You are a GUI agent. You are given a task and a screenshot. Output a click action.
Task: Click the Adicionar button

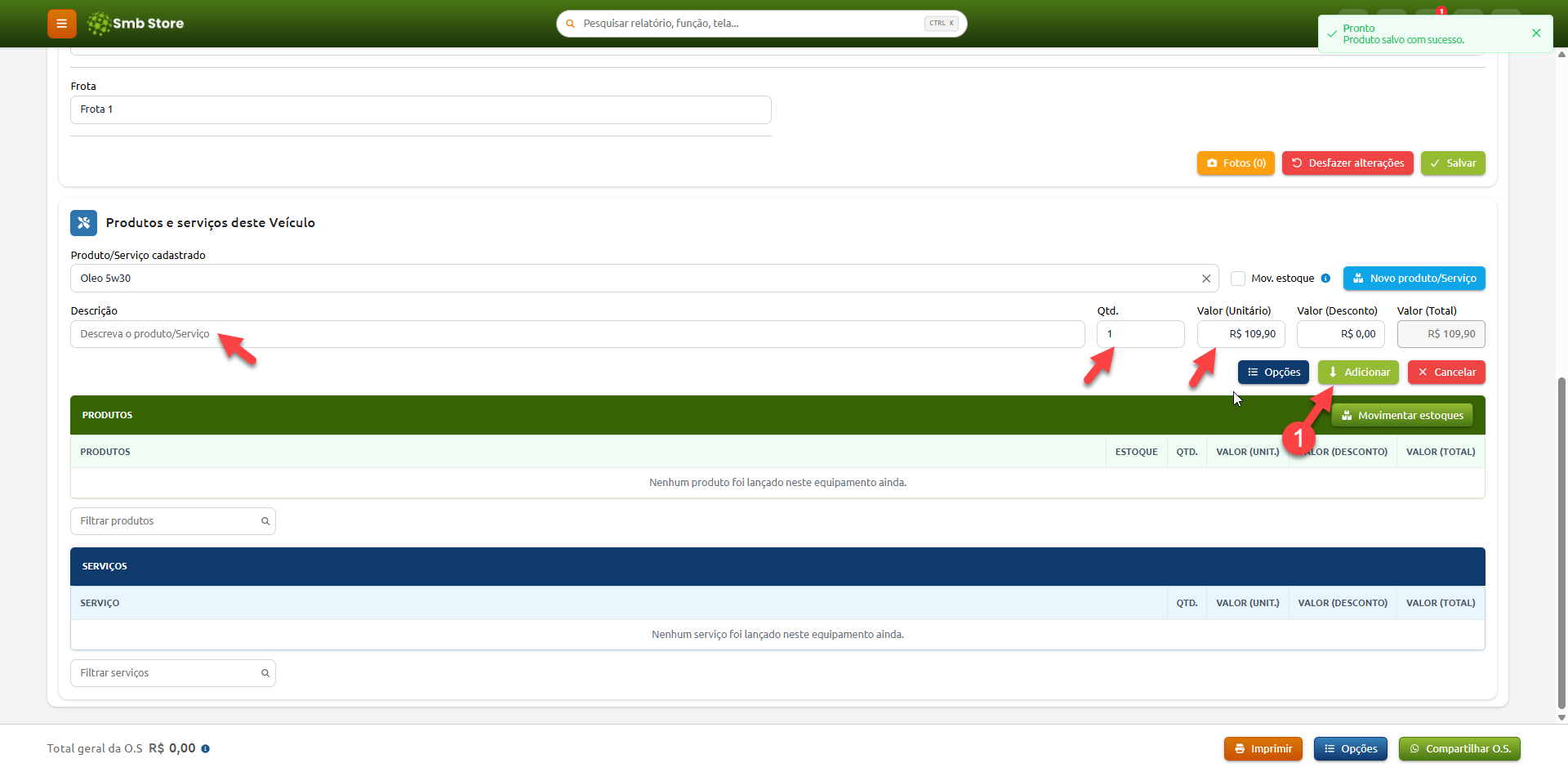(x=1358, y=373)
